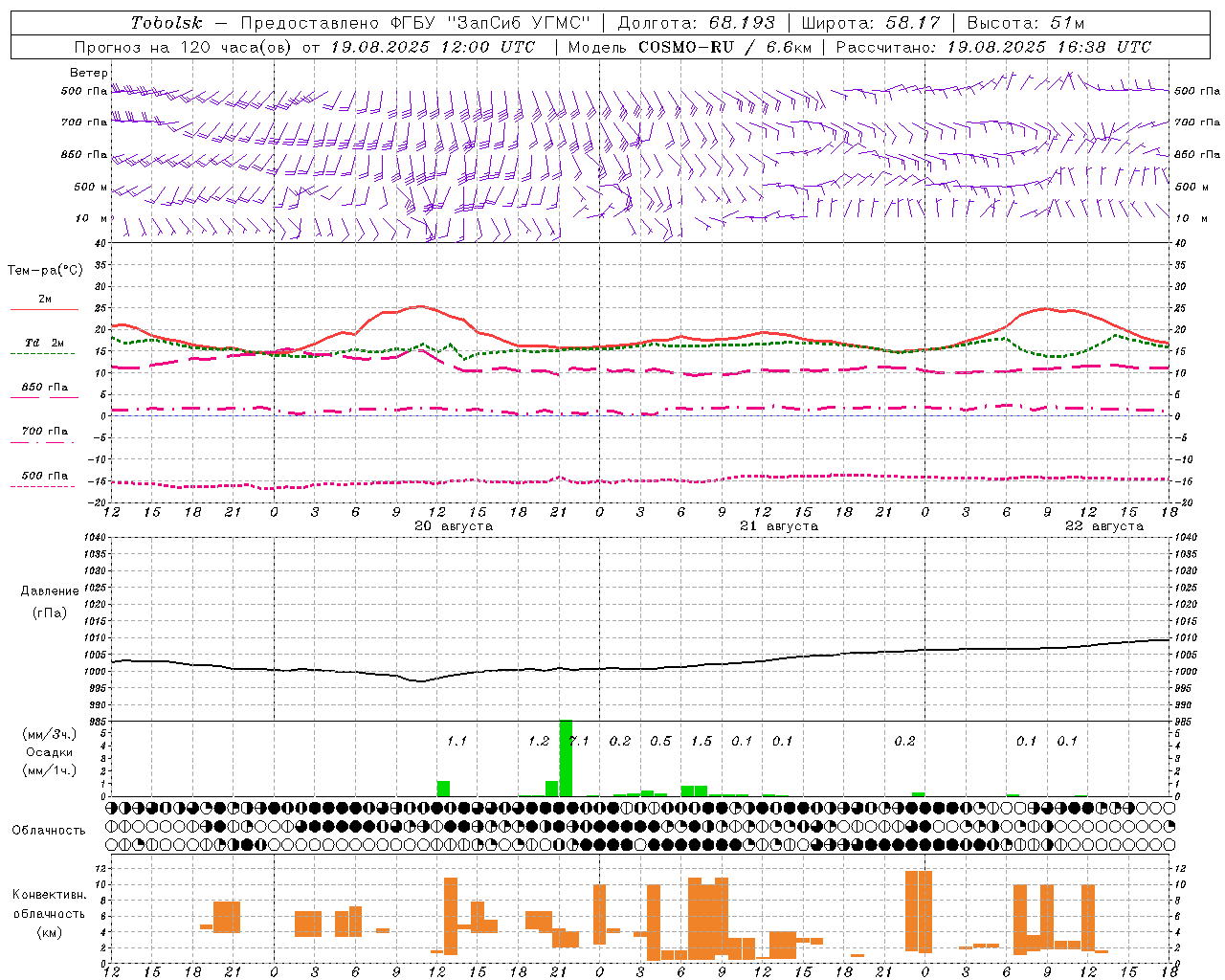Click the 1.5 precipitation value
1225x980 pixels.
coord(702,741)
